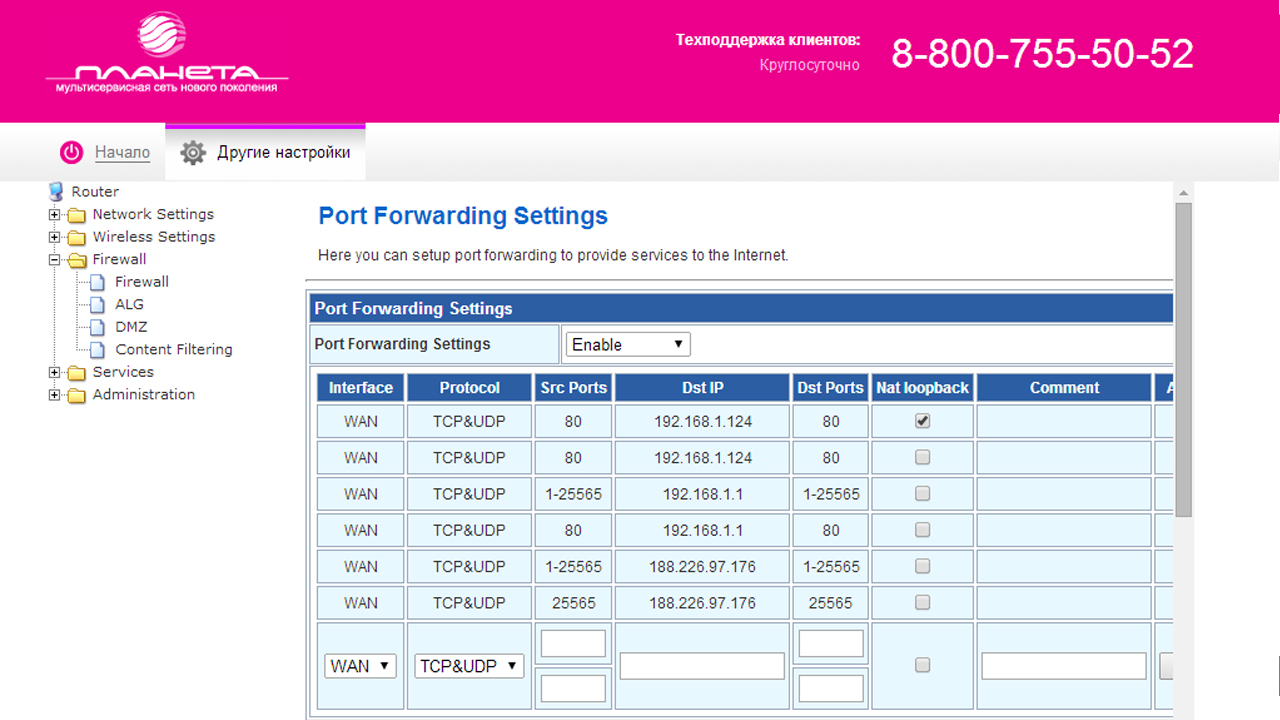Click the Wireless Settings folder icon
This screenshot has width=1280, height=720.
point(77,237)
